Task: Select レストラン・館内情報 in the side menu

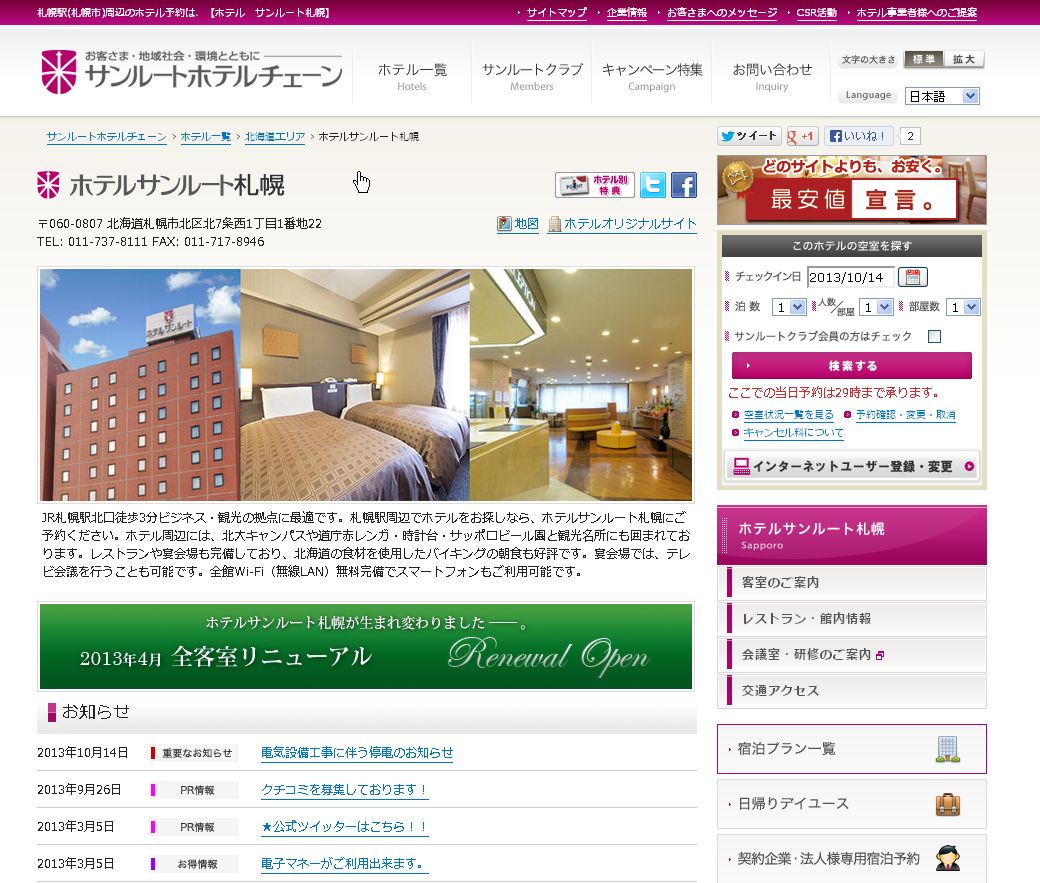Action: point(852,619)
